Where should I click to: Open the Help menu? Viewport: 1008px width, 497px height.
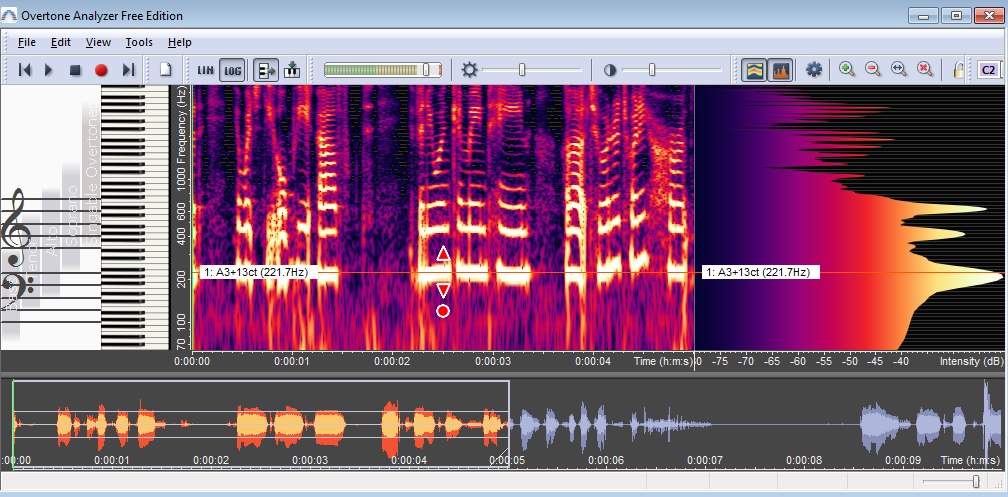pos(179,42)
